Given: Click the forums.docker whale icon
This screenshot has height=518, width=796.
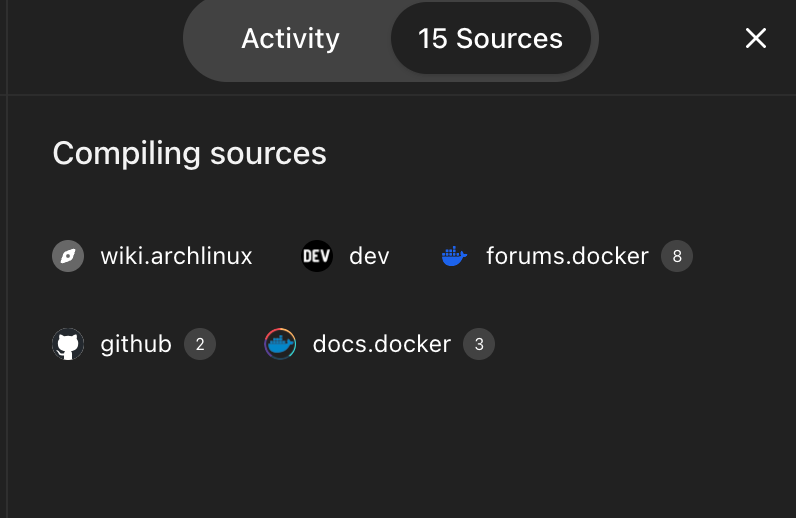Looking at the screenshot, I should pos(454,256).
